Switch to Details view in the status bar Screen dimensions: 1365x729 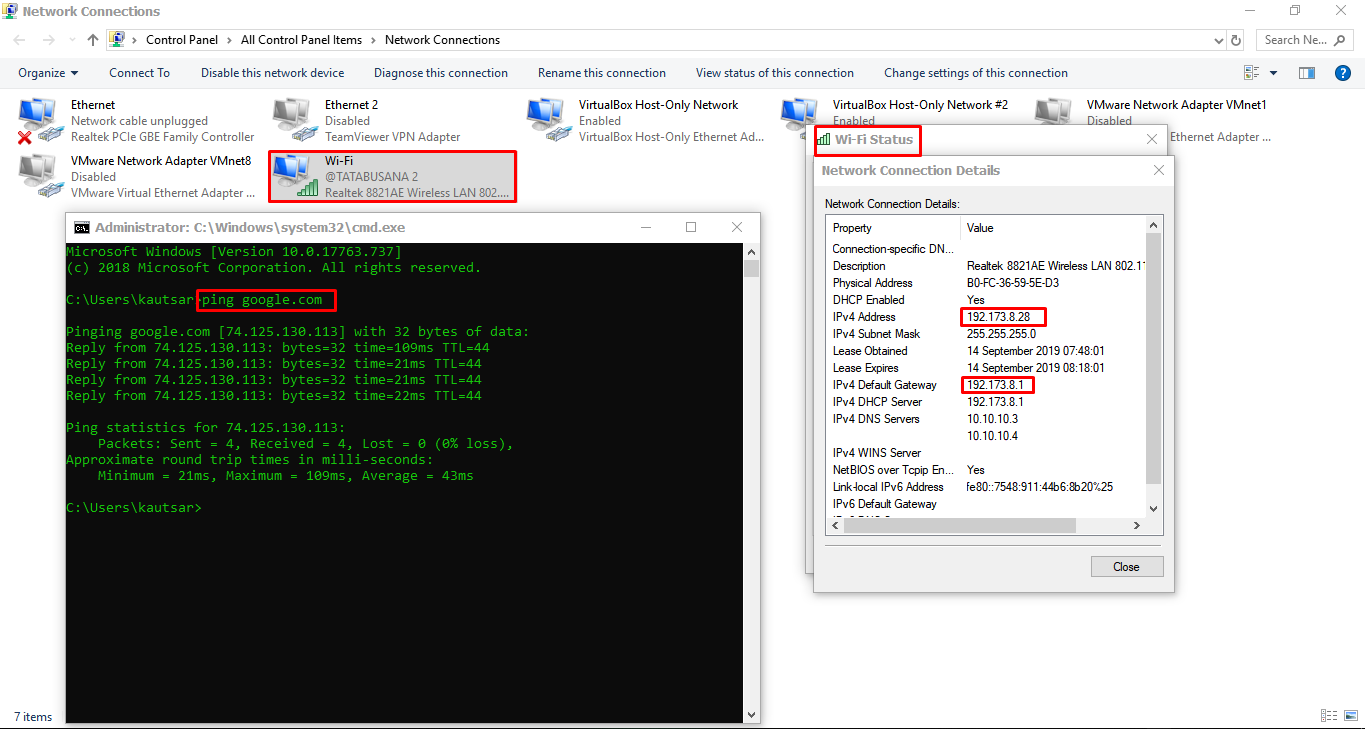tap(1329, 716)
